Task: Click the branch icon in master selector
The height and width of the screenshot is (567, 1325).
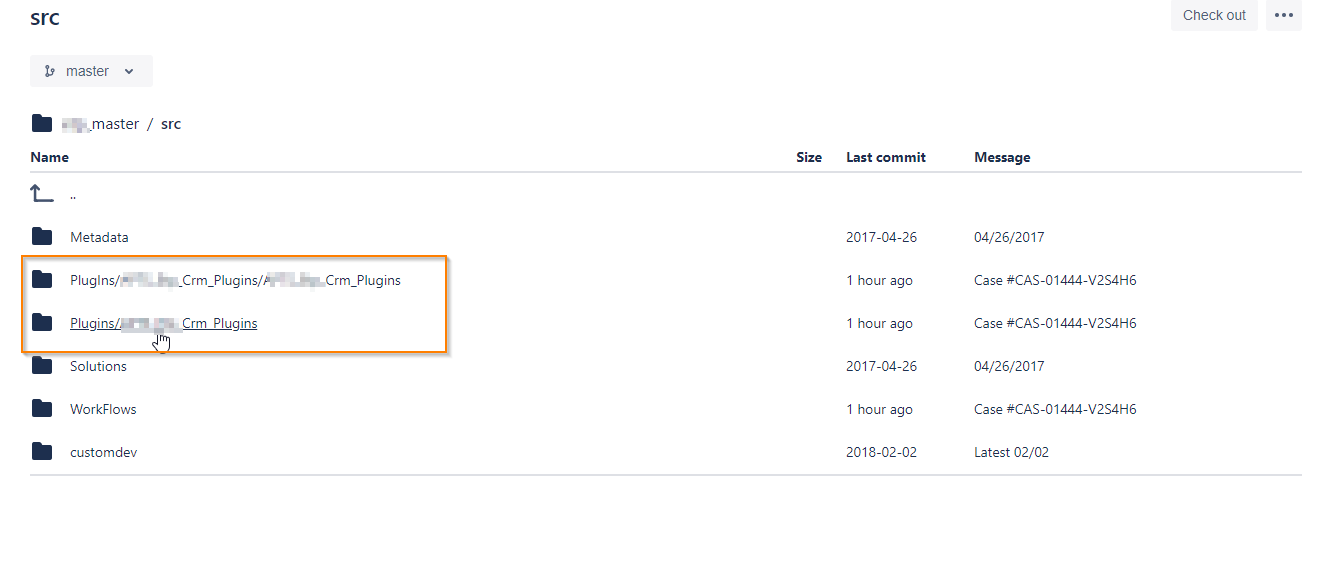Action: (x=50, y=71)
